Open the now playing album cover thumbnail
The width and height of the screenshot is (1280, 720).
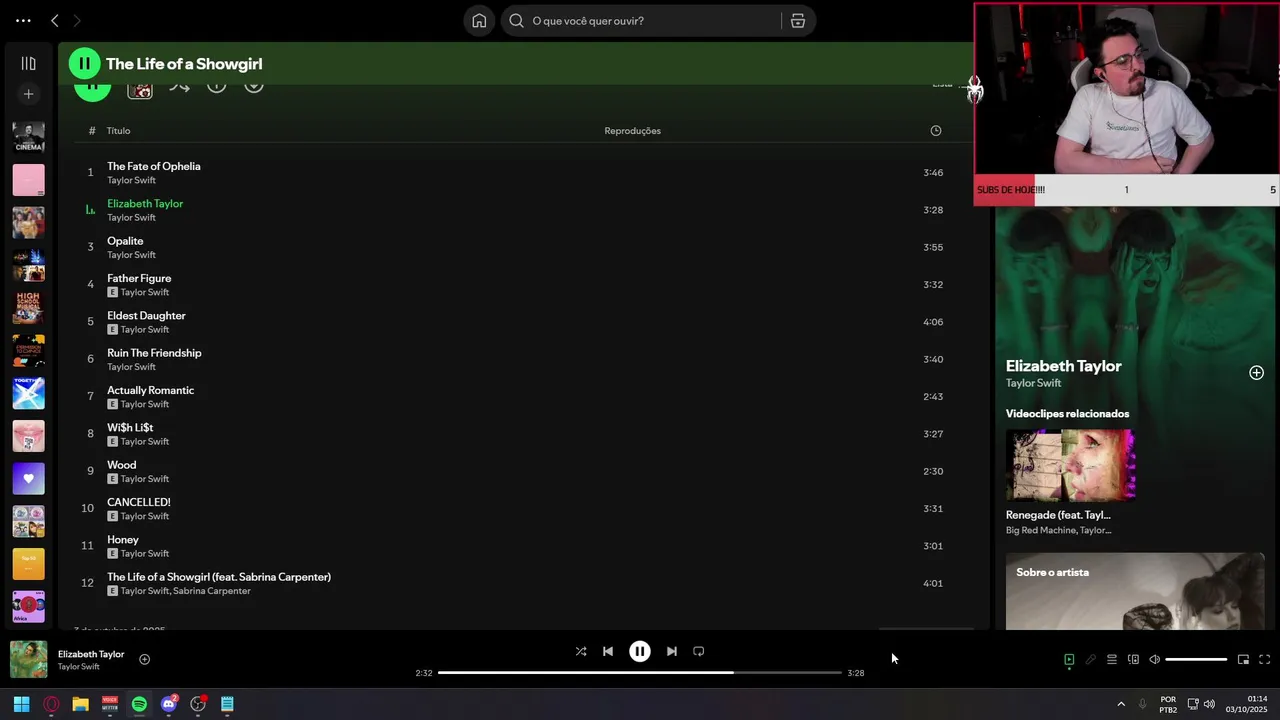pos(28,660)
